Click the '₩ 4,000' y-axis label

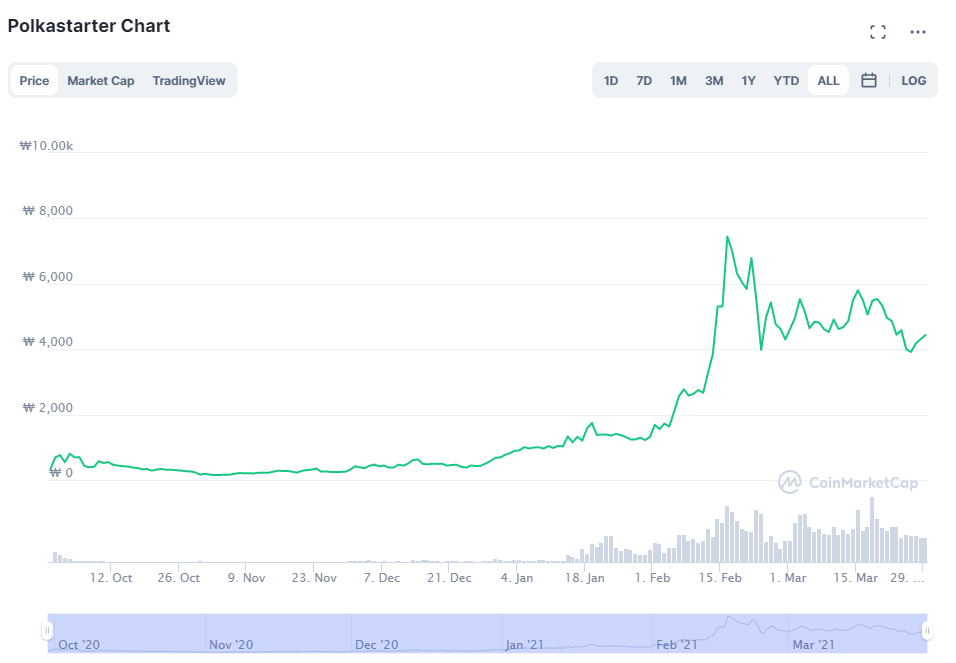48,342
